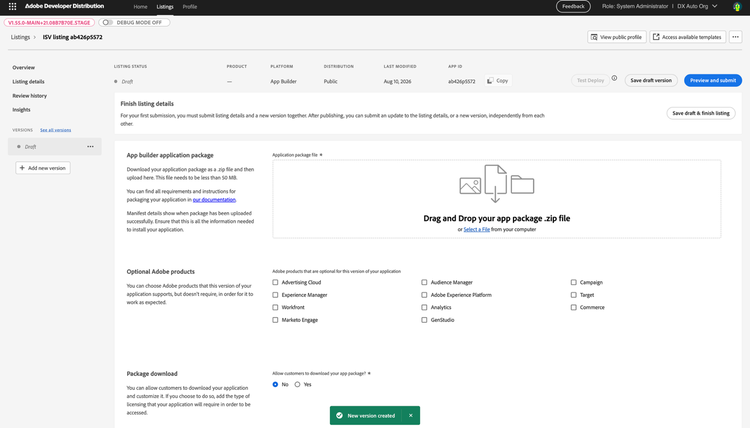Click the Listings breadcrumb link
750x428 pixels.
[x=20, y=37]
